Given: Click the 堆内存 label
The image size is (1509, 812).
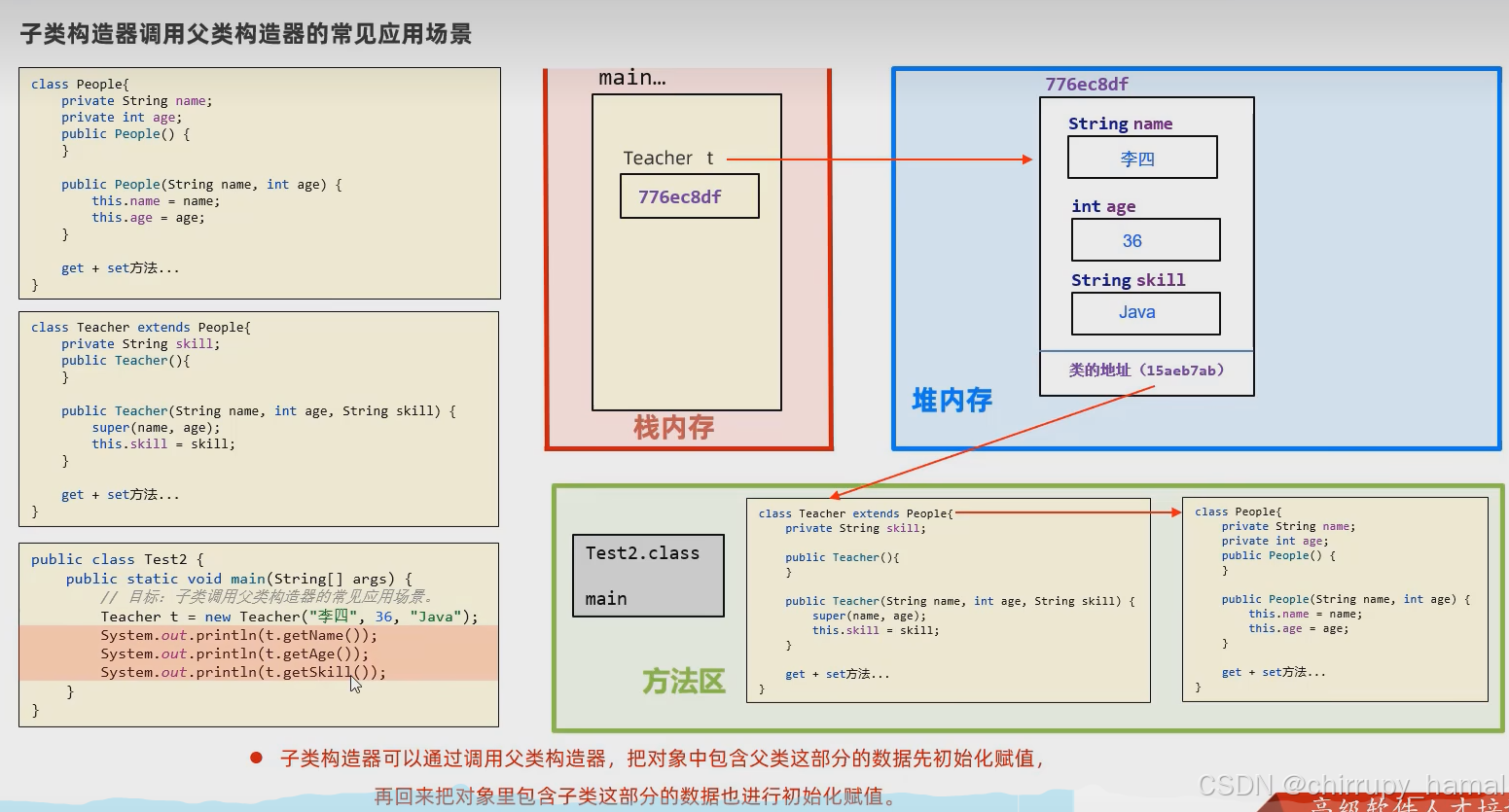Looking at the screenshot, I should [x=952, y=400].
